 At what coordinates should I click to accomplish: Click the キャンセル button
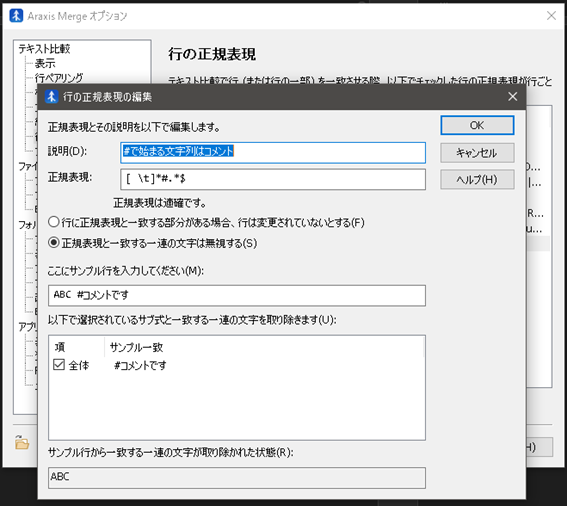(477, 153)
